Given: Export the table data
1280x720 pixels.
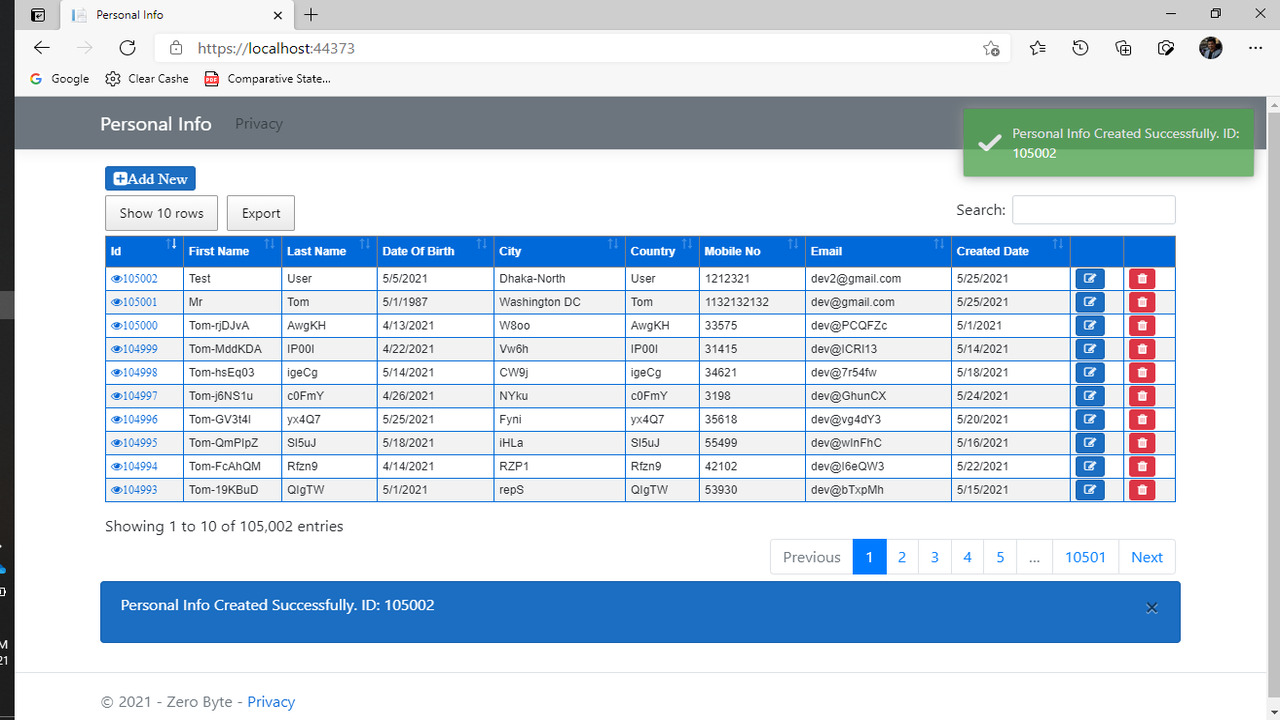Looking at the screenshot, I should 260,213.
